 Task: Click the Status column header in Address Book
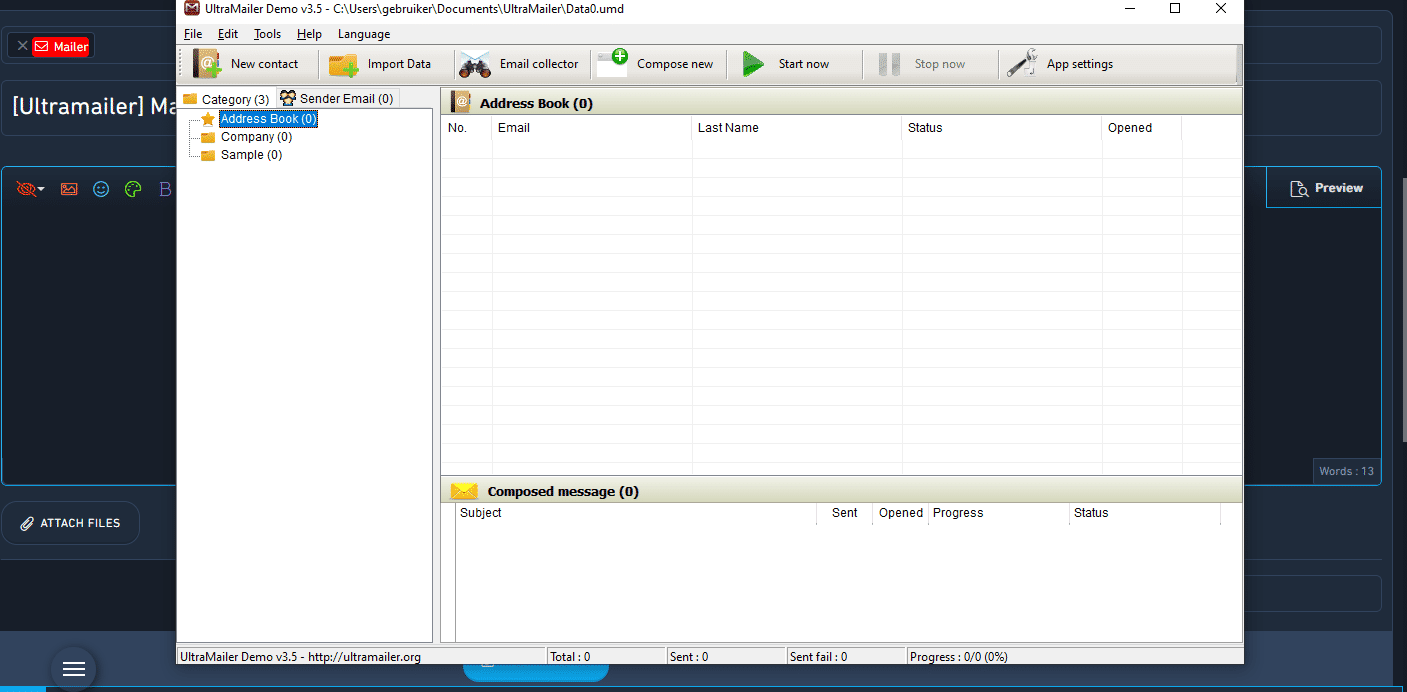click(x=1002, y=128)
